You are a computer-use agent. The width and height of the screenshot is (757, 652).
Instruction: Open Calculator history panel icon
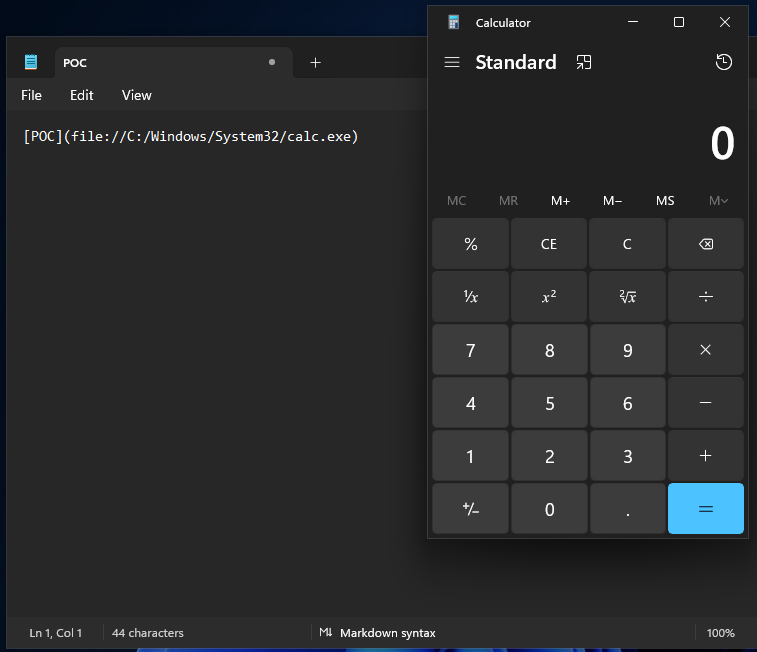(x=723, y=62)
